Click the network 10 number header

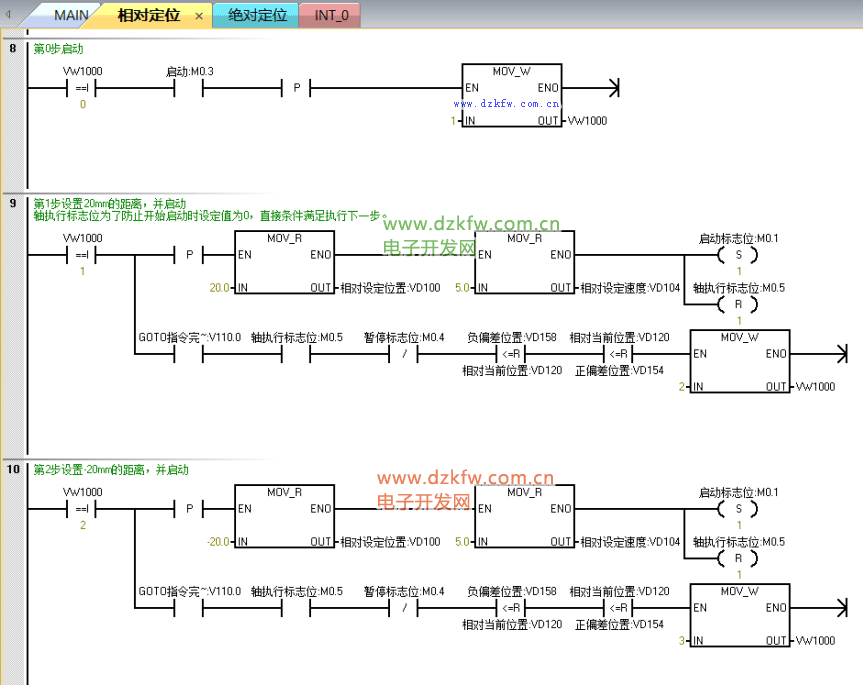point(13,469)
